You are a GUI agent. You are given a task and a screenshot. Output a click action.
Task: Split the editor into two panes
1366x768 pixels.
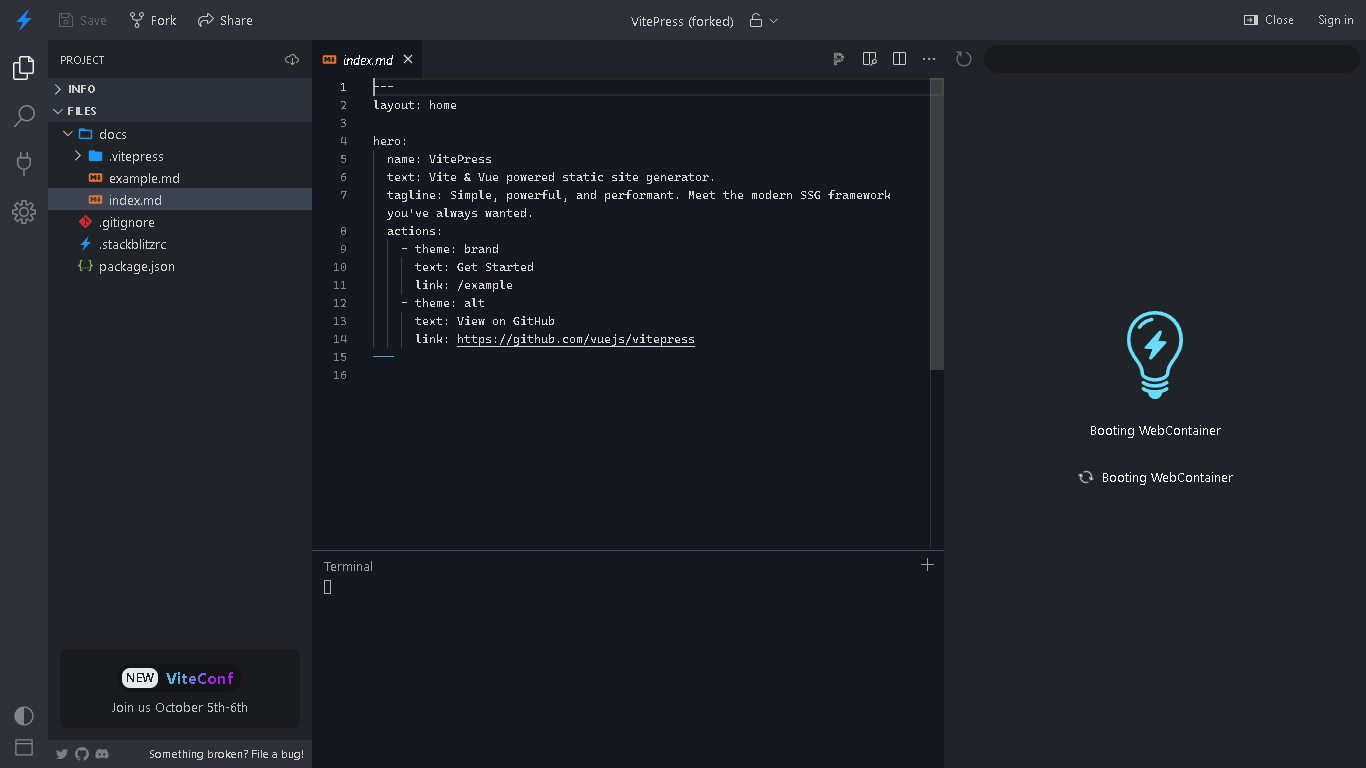click(899, 59)
